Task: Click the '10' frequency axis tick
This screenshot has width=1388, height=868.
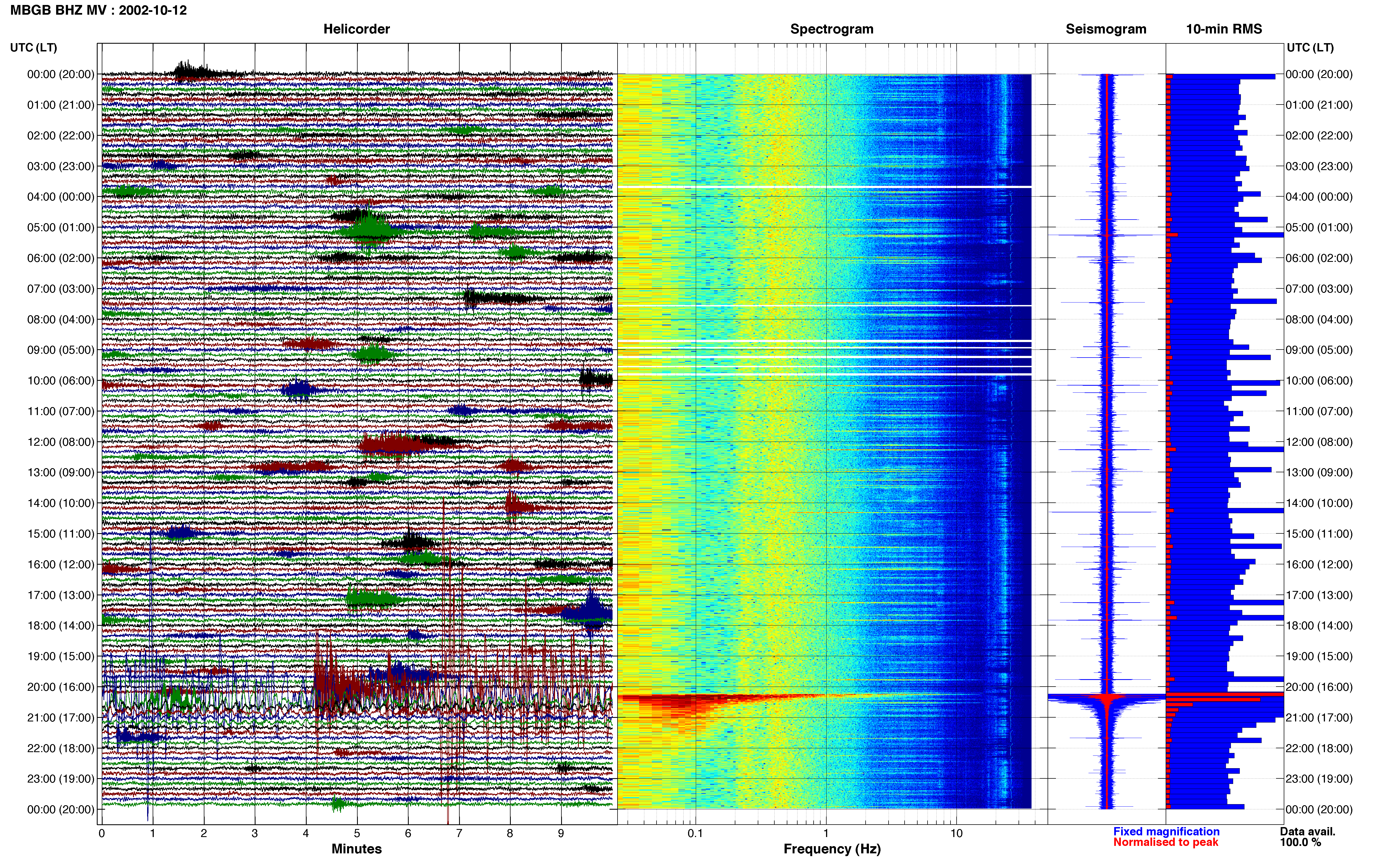Action: pyautogui.click(x=956, y=833)
